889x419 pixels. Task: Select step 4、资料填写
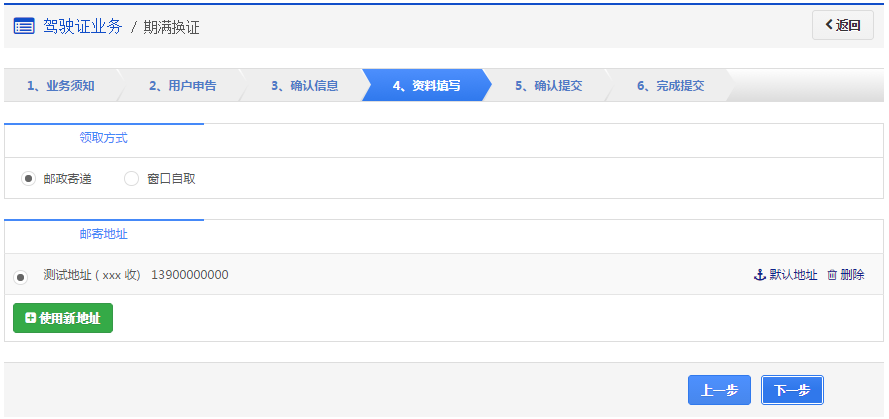426,86
